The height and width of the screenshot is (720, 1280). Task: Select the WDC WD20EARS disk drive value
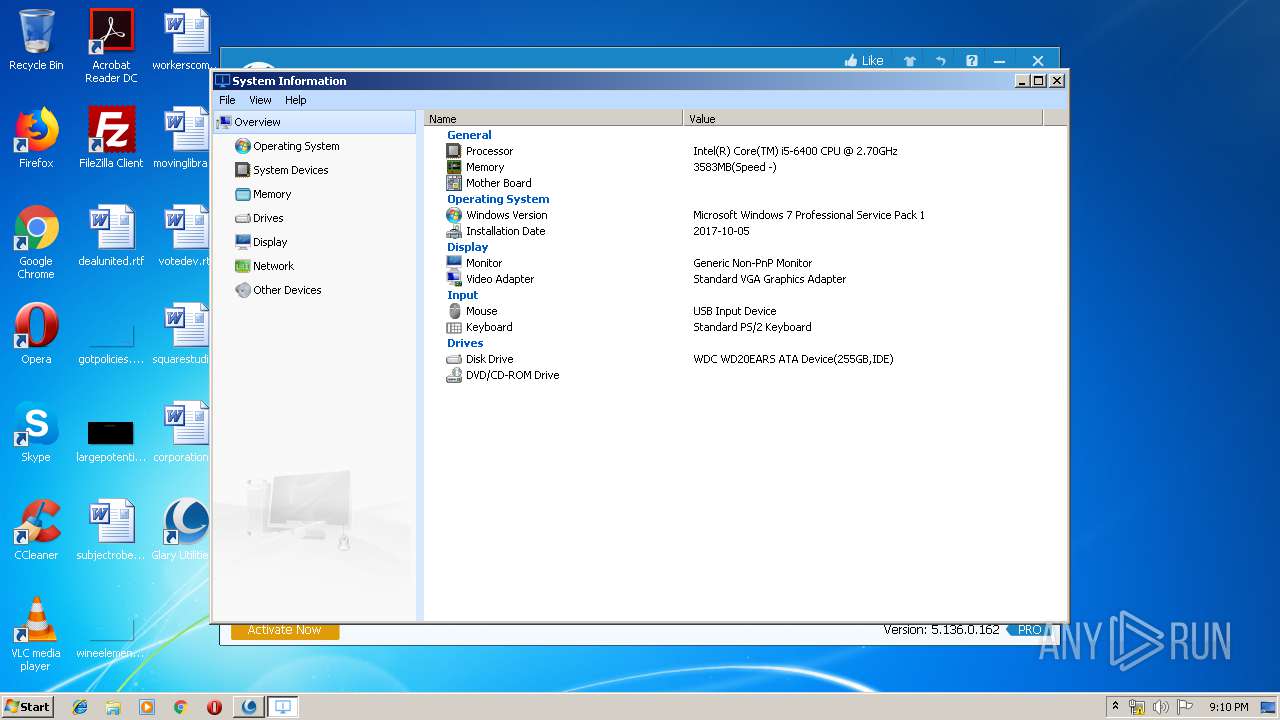point(793,359)
